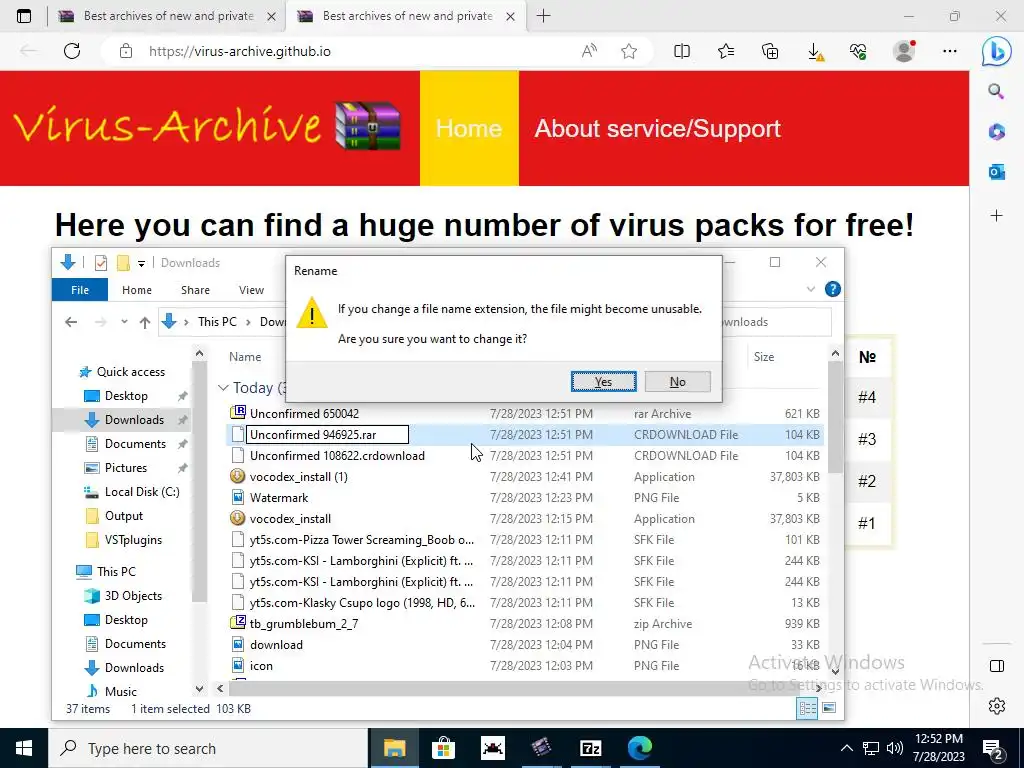Open recent locations dropdown arrow
Screen dimensions: 1024x768
tap(124, 322)
